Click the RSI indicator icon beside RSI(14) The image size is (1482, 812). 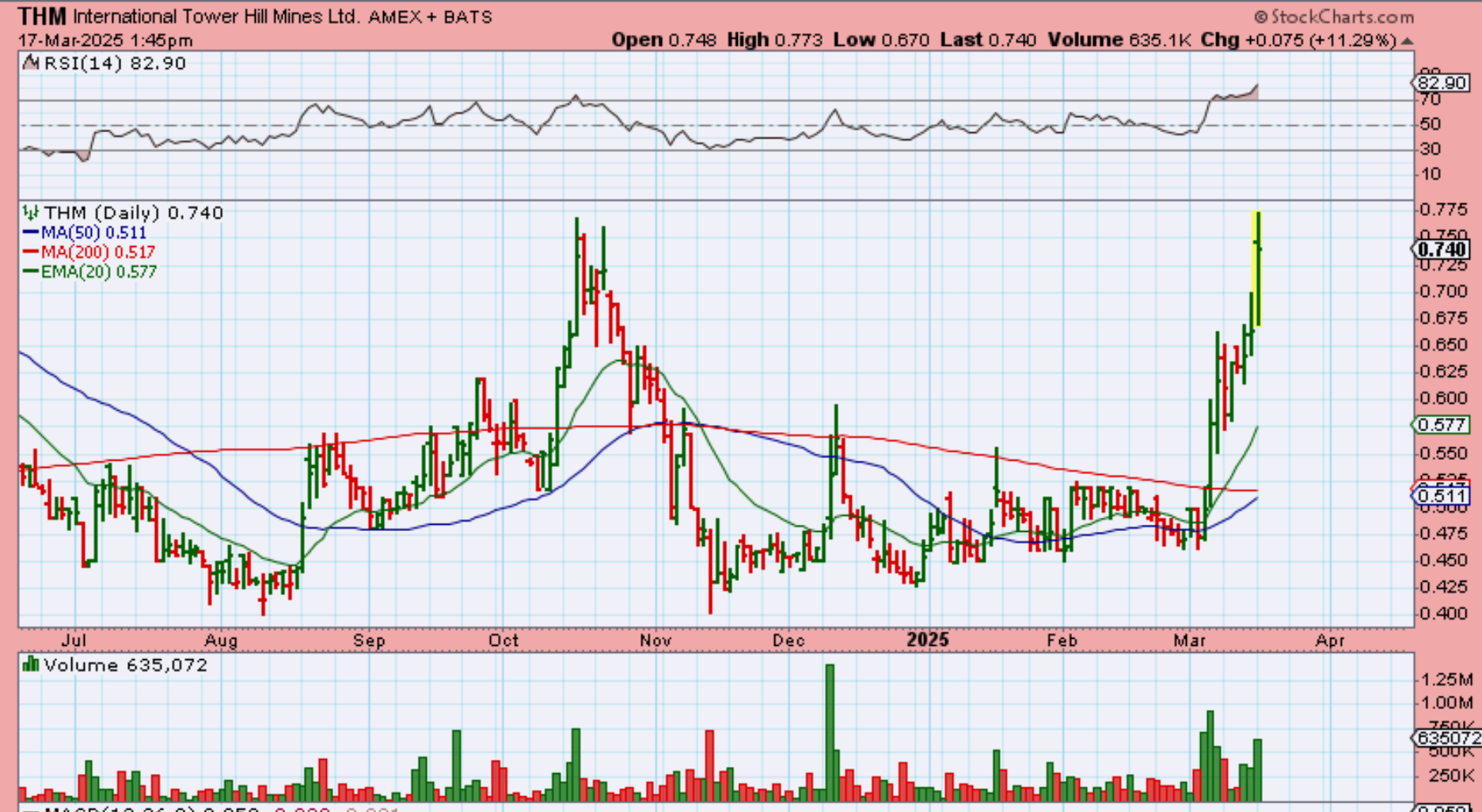31,63
